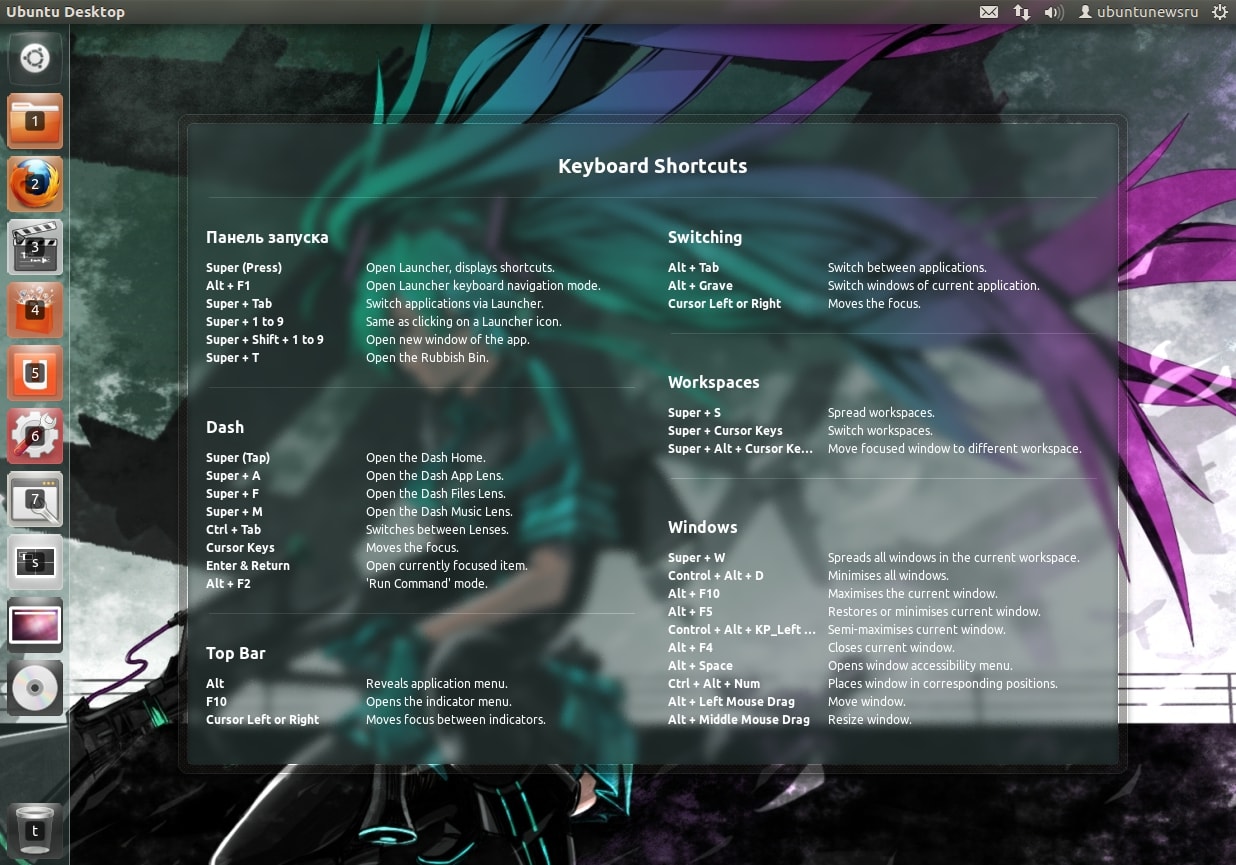Viewport: 1236px width, 865px height.
Task: Open the Workspace Switcher launcher icon
Action: [35, 562]
